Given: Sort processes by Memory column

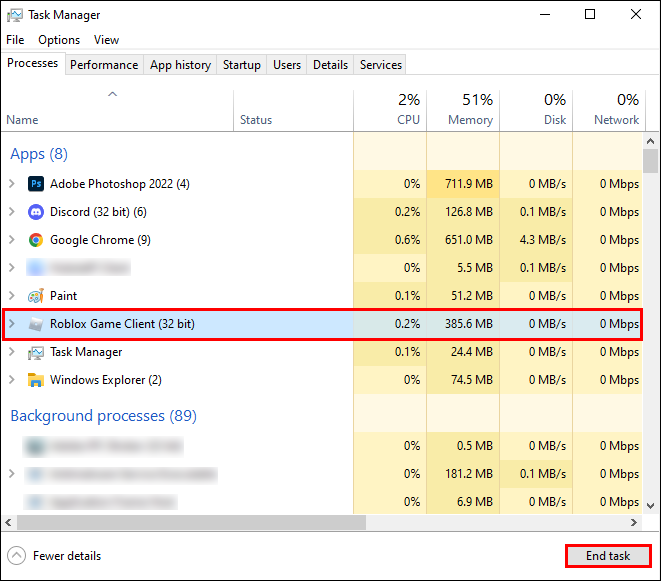Looking at the screenshot, I should [x=463, y=110].
